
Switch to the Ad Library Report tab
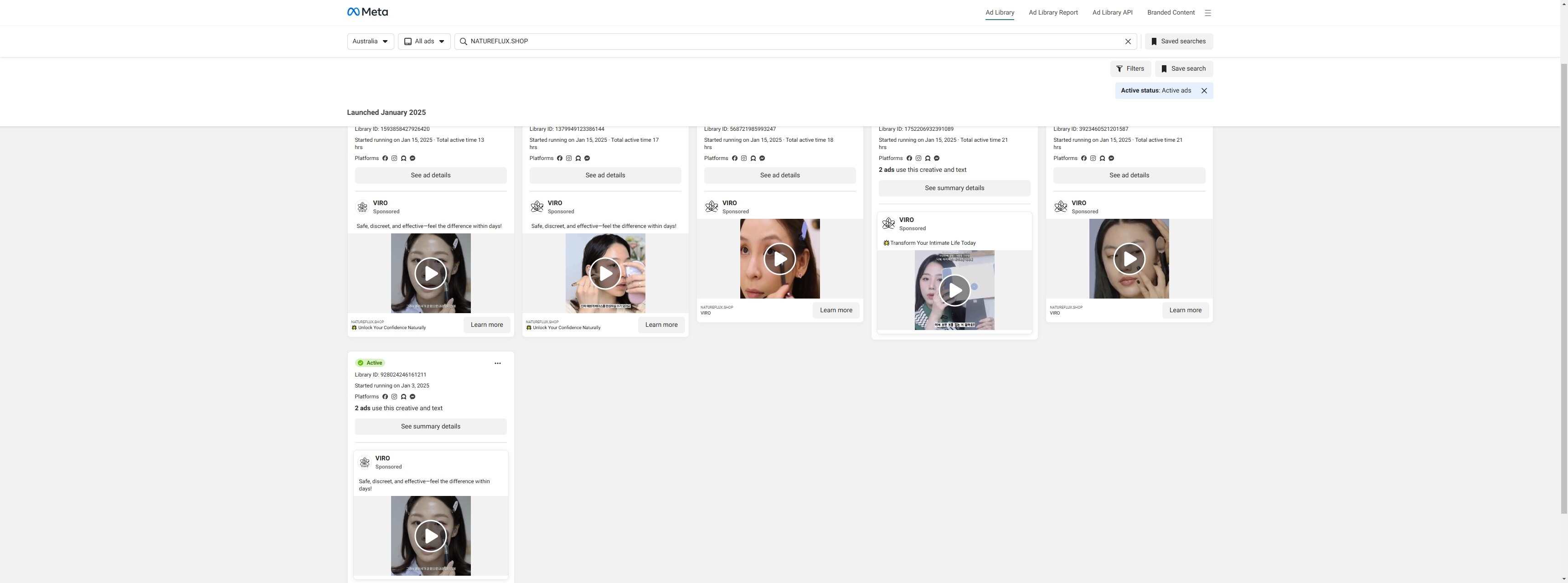tap(1053, 12)
